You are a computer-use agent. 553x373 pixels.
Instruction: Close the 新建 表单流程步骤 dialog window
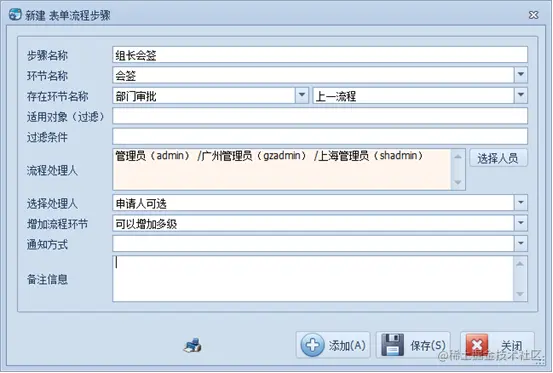534,15
